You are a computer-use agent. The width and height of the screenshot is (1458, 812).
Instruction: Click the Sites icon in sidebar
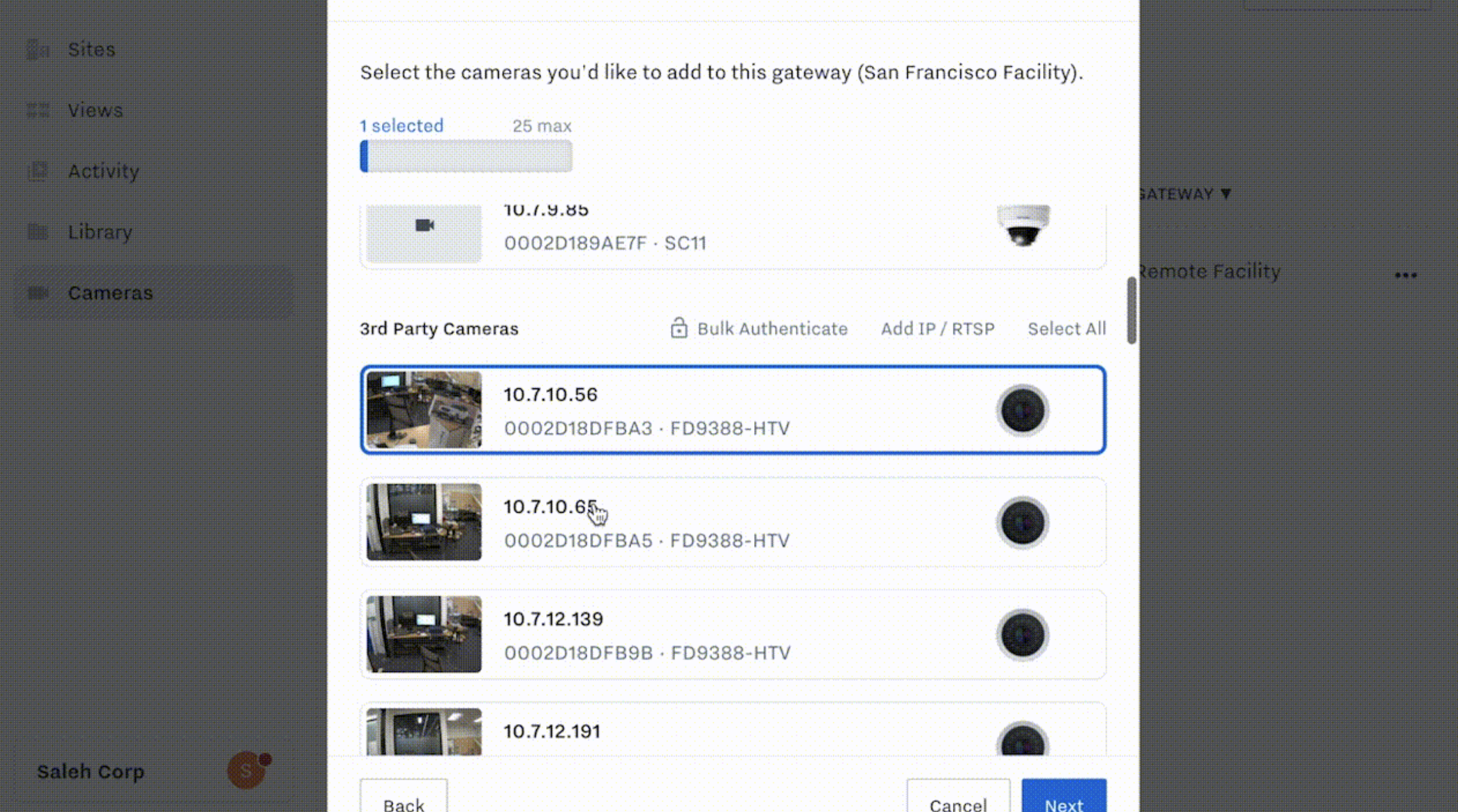pos(38,50)
